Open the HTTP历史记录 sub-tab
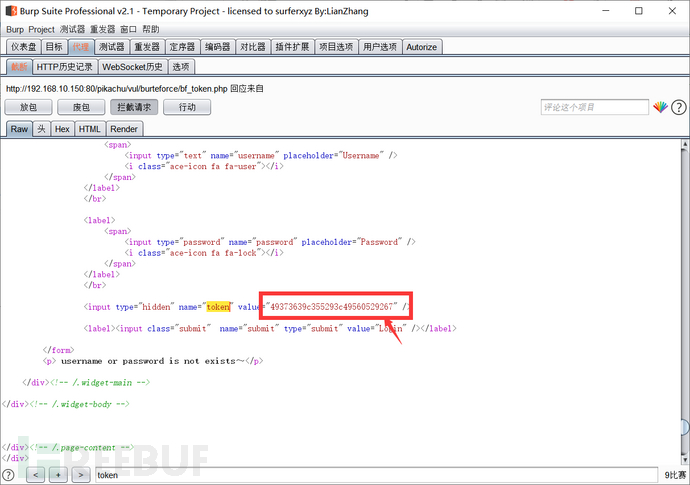 pos(65,67)
